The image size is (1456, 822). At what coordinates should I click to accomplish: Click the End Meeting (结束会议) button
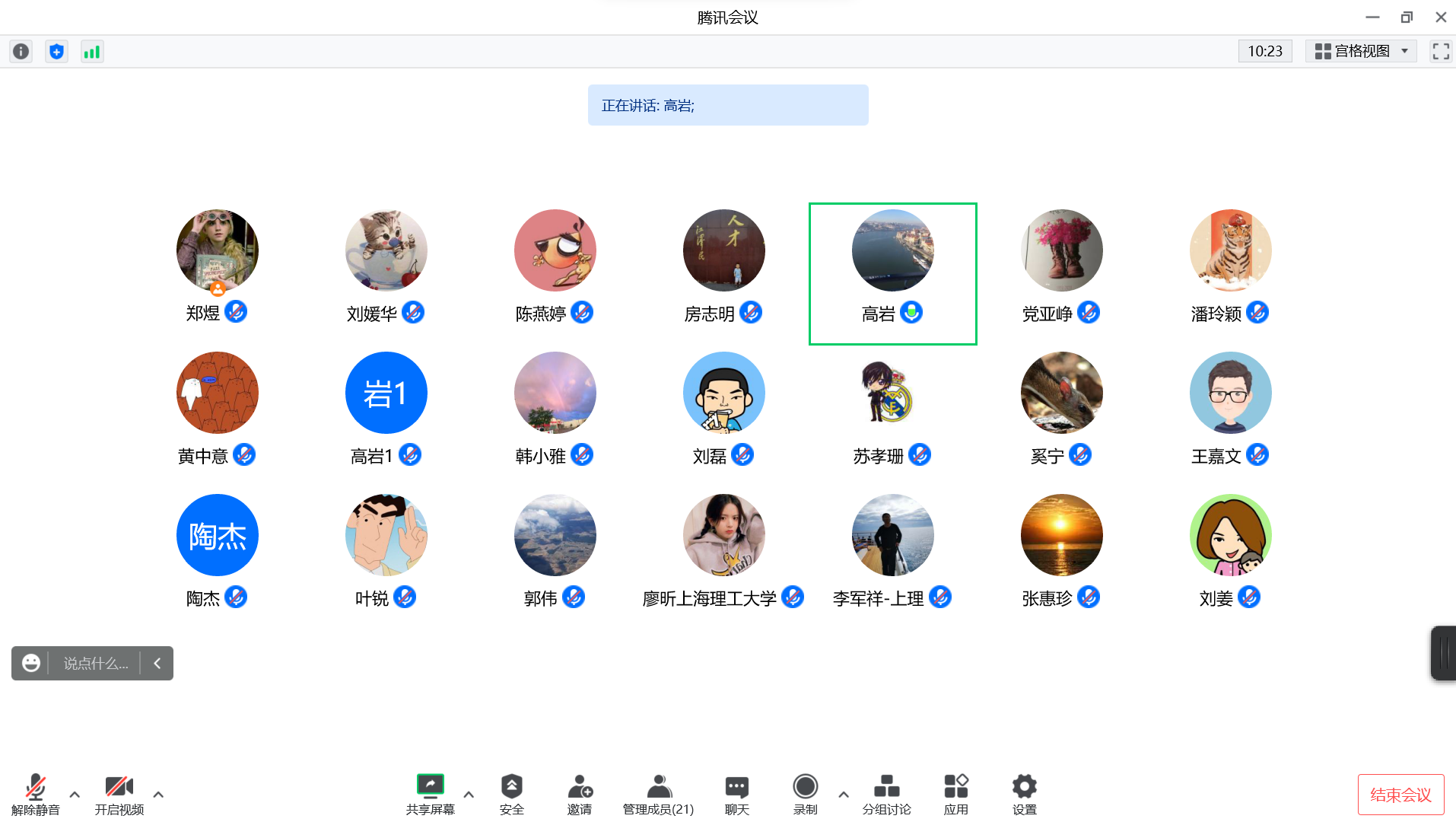pos(1400,795)
